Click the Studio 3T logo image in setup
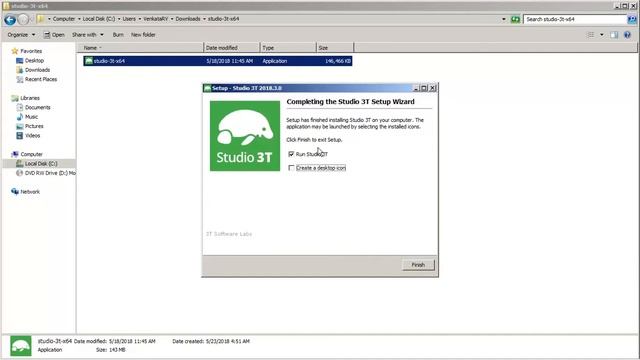Viewport: 640px width, 360px height. tap(245, 136)
